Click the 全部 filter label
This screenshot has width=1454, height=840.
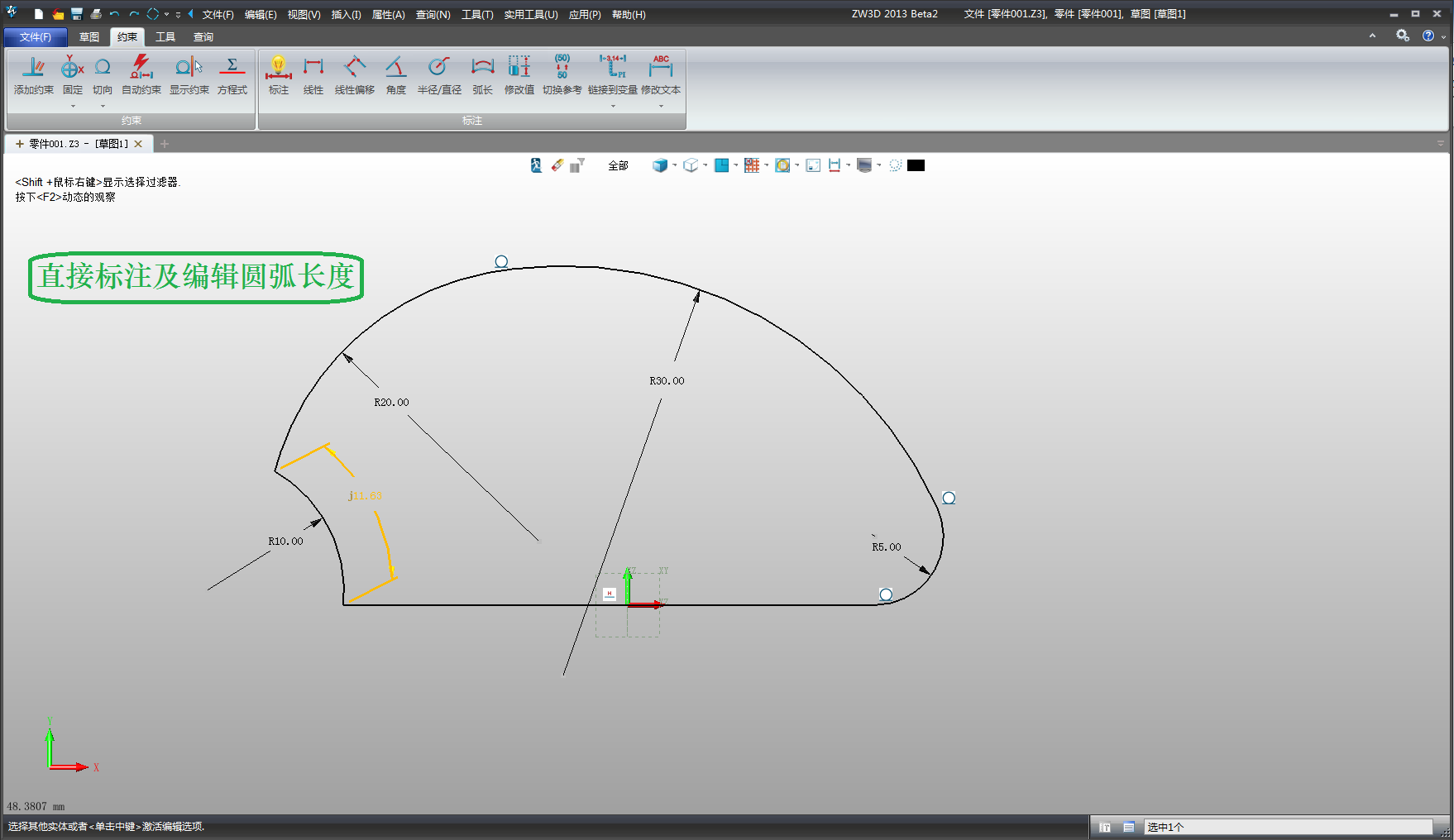coord(618,165)
